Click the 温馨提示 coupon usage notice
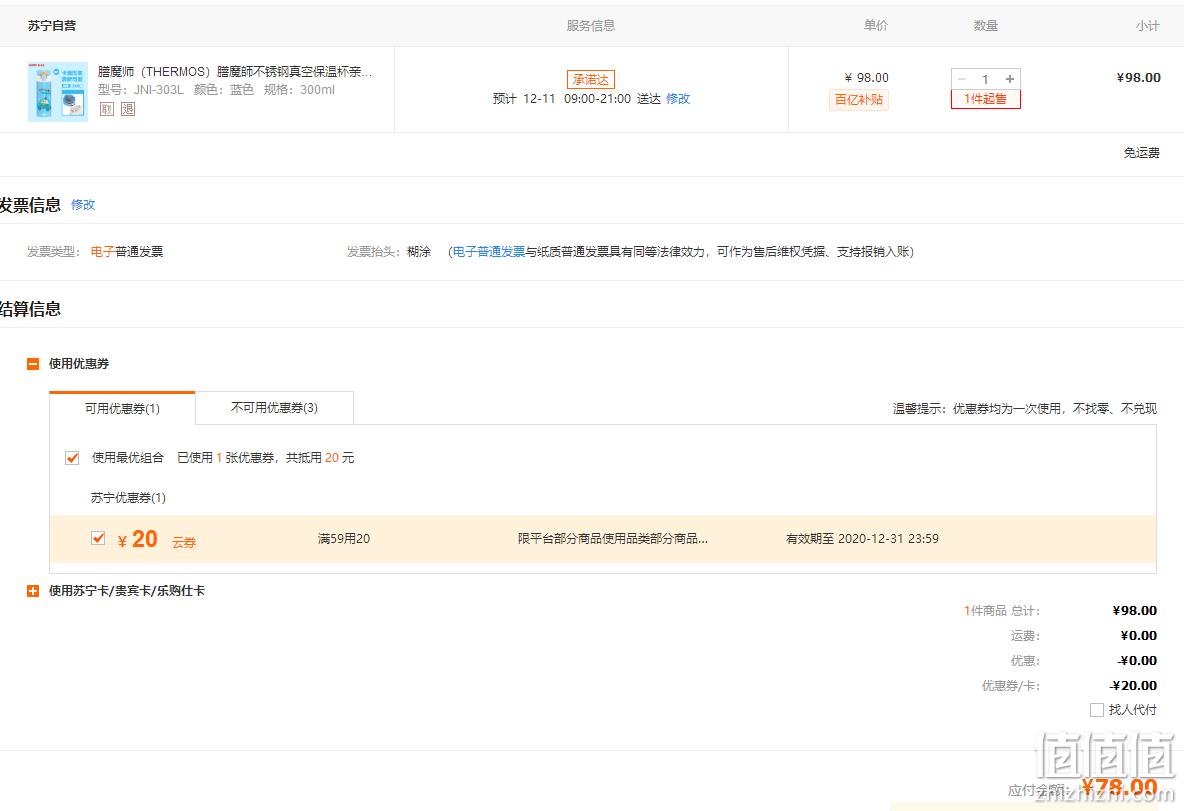 click(x=1025, y=409)
